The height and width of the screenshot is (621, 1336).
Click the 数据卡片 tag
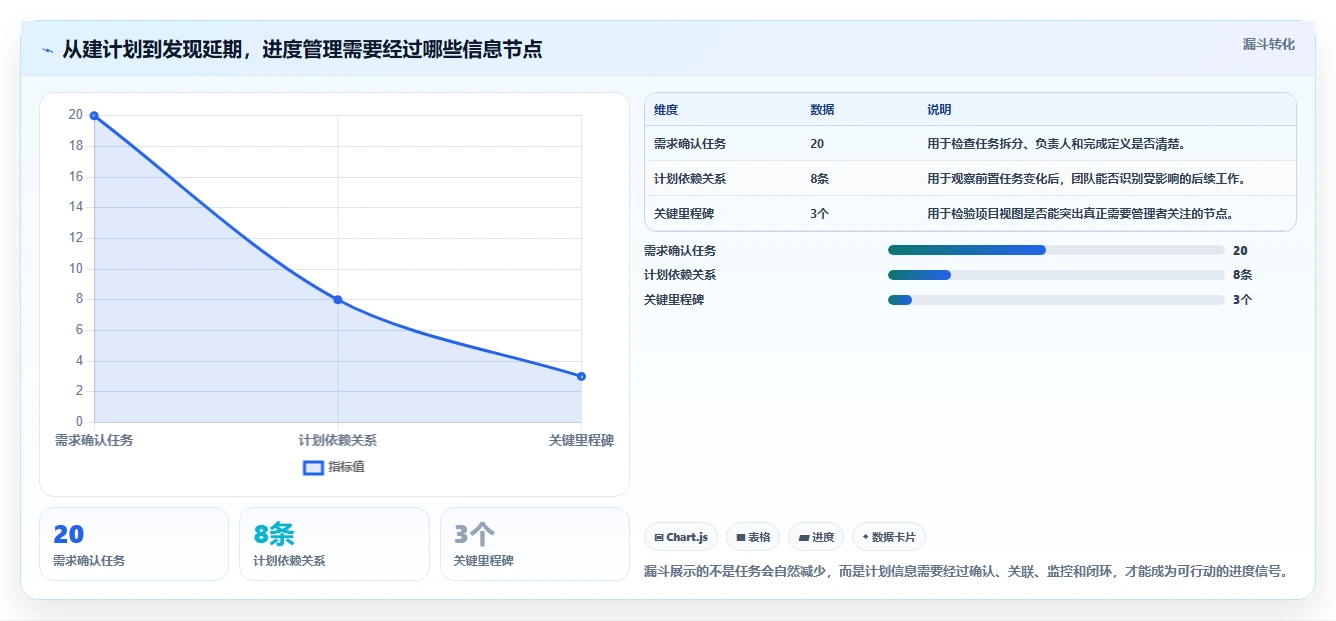(x=889, y=537)
